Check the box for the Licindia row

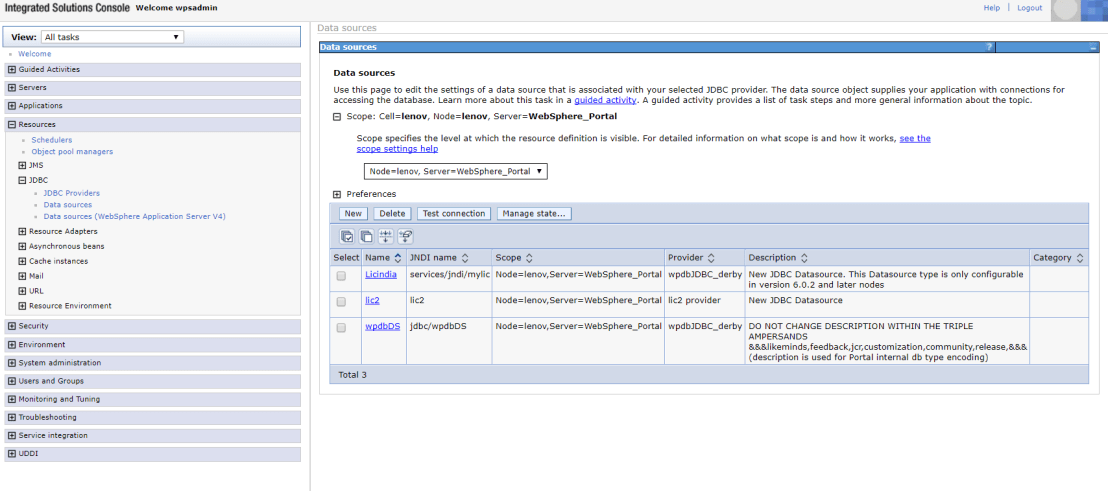point(342,275)
